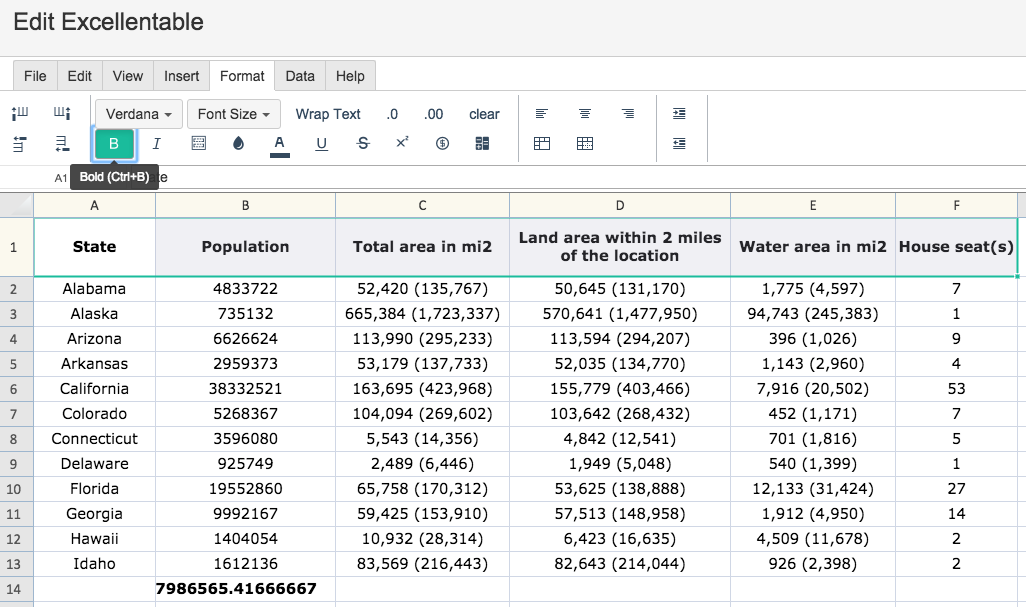This screenshot has height=607, width=1026.
Task: Apply strikethrough to text
Action: (x=362, y=144)
